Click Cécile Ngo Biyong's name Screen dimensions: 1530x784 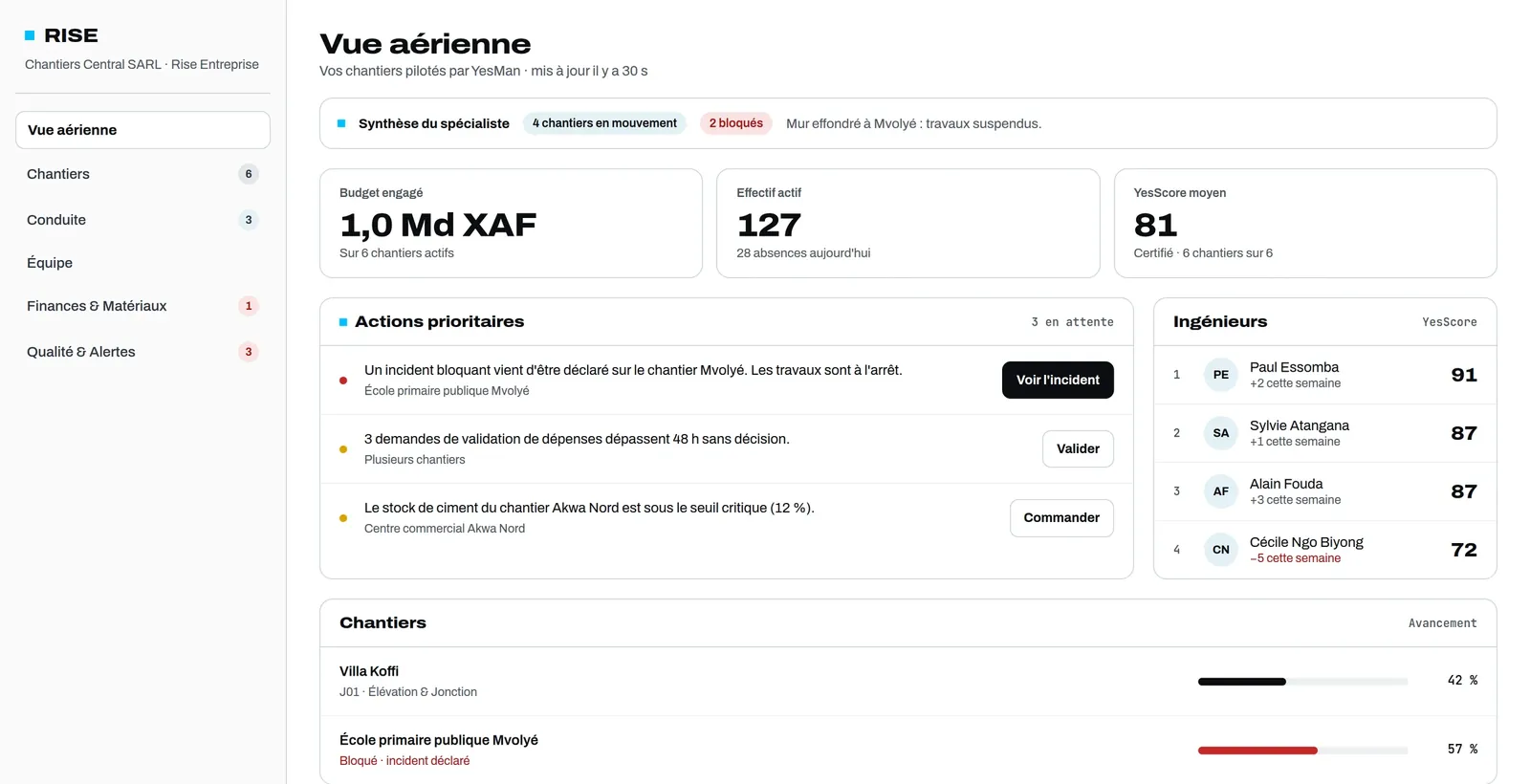click(x=1306, y=542)
